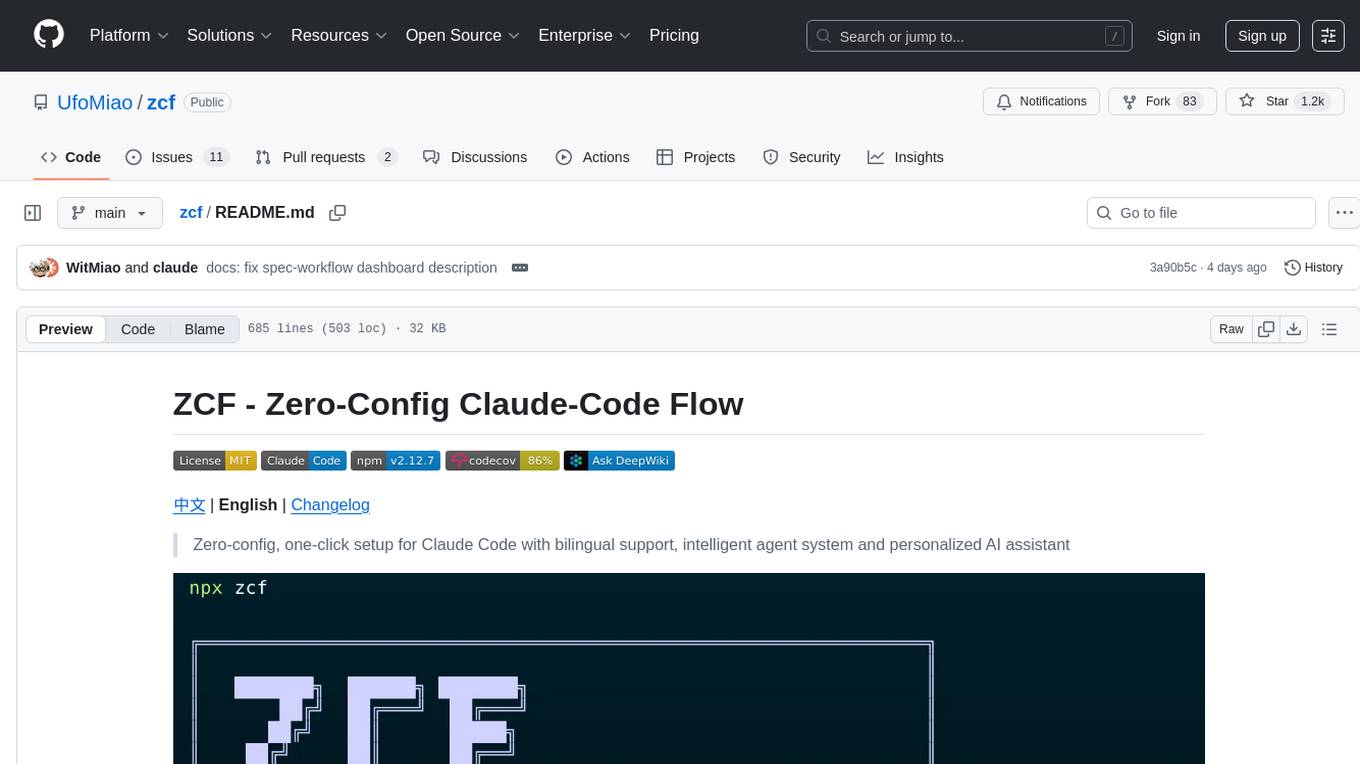
Task: Focus the Go to file field
Action: [x=1201, y=213]
